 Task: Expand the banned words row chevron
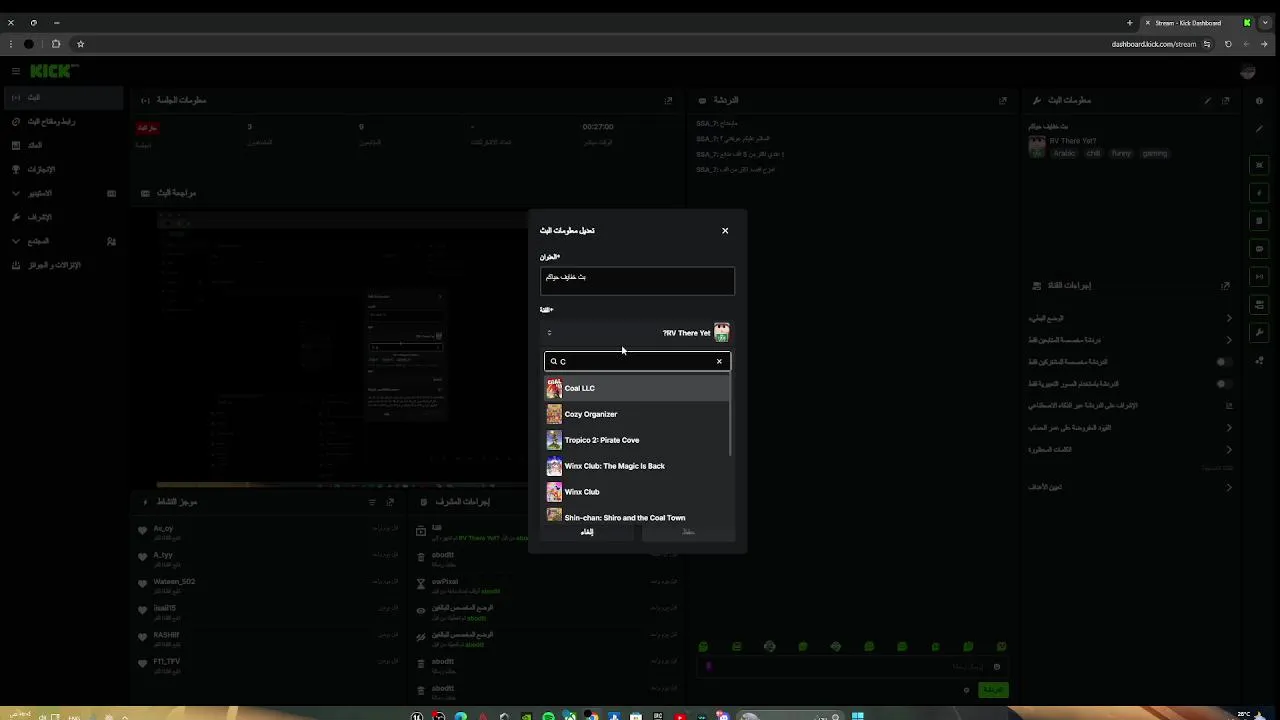tap(1229, 450)
